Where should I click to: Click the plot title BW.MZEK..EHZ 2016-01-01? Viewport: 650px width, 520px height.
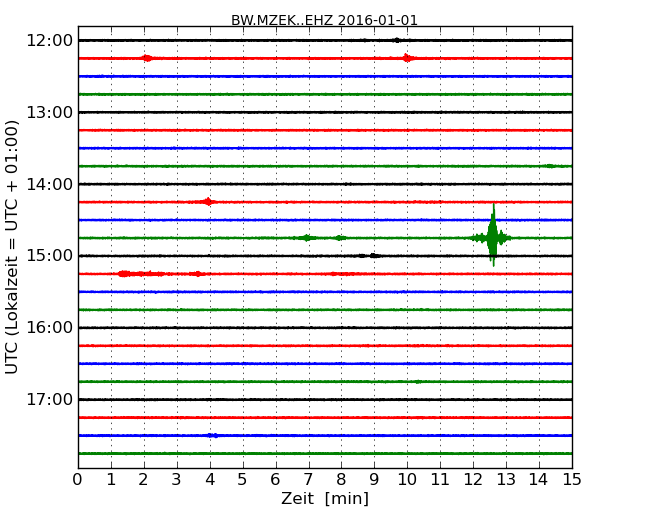(324, 20)
